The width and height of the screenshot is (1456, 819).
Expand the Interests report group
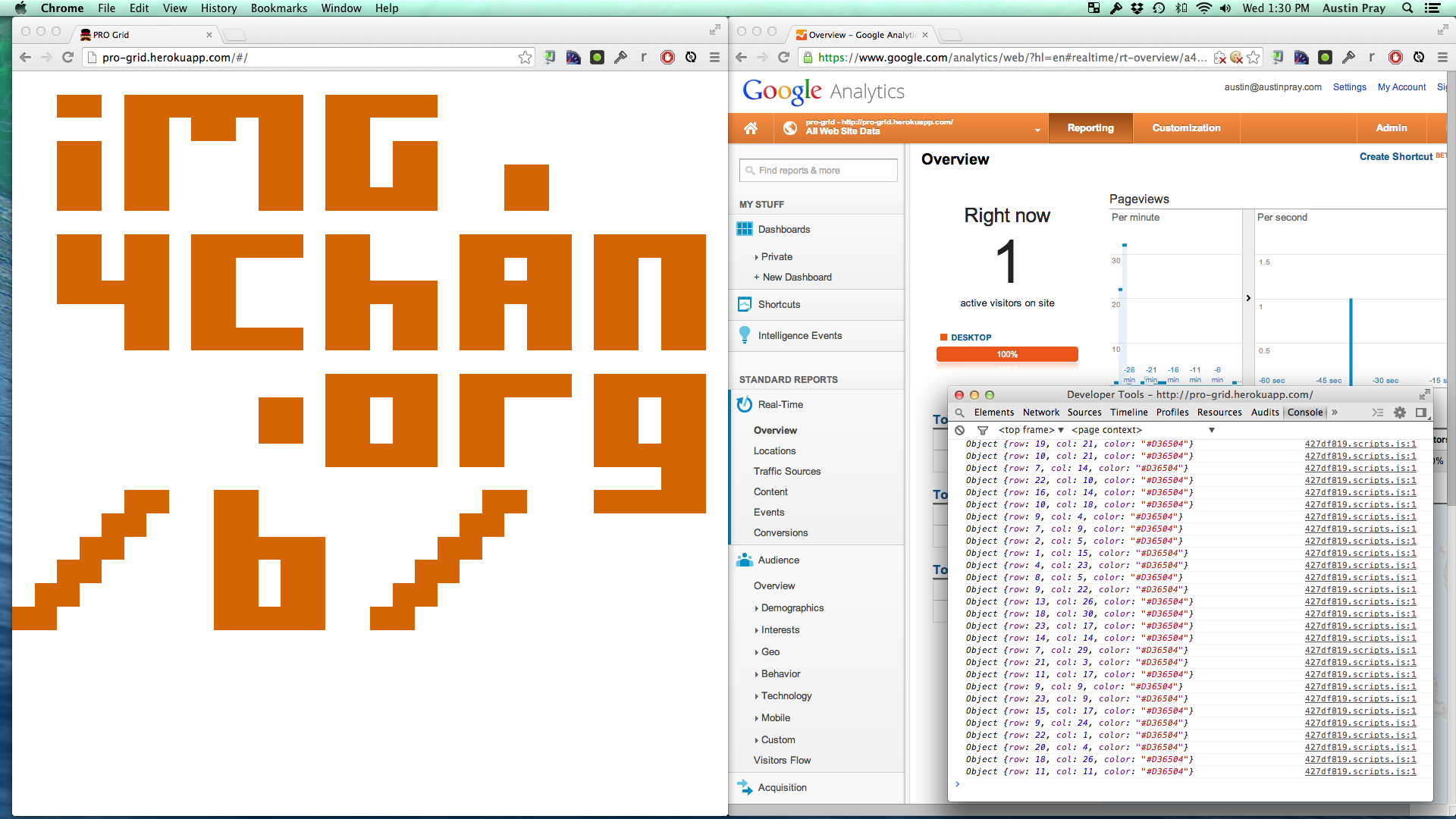pyautogui.click(x=757, y=630)
